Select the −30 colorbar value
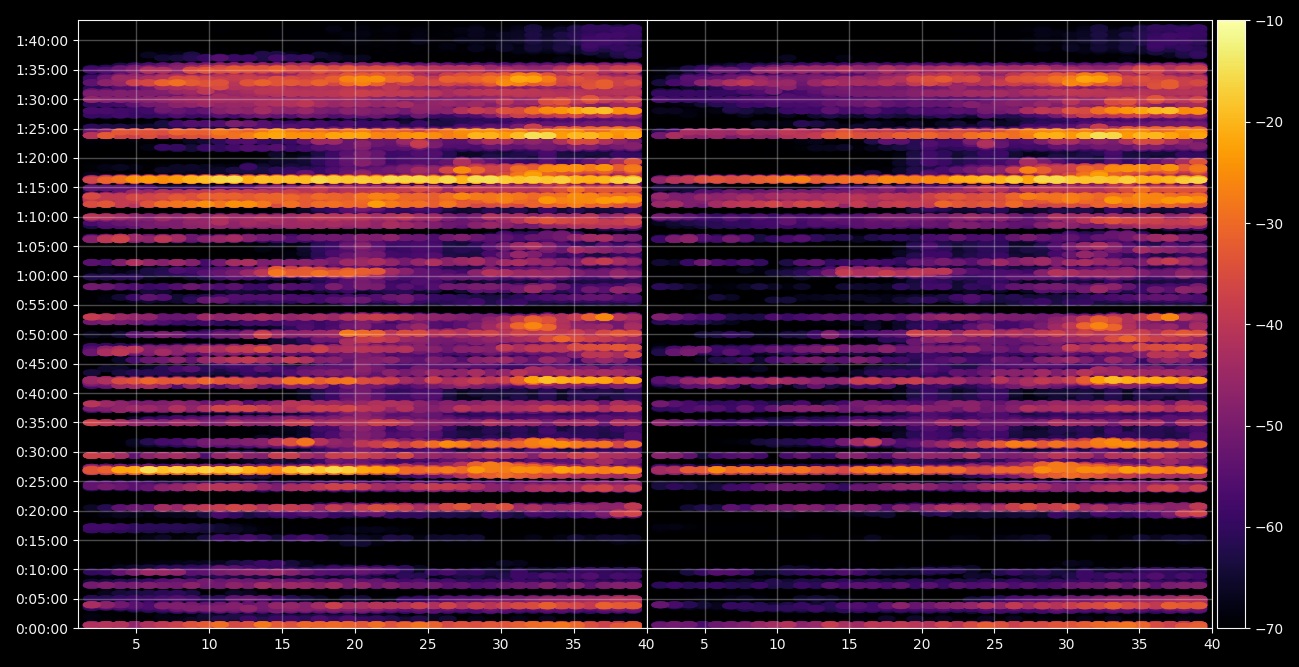The width and height of the screenshot is (1299, 667). pyautogui.click(x=1268, y=224)
